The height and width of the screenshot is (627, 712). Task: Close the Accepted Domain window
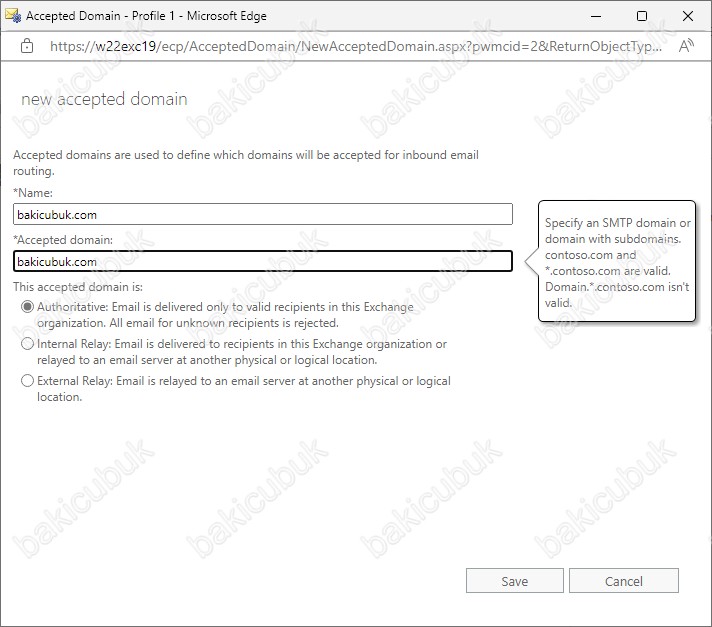(687, 16)
